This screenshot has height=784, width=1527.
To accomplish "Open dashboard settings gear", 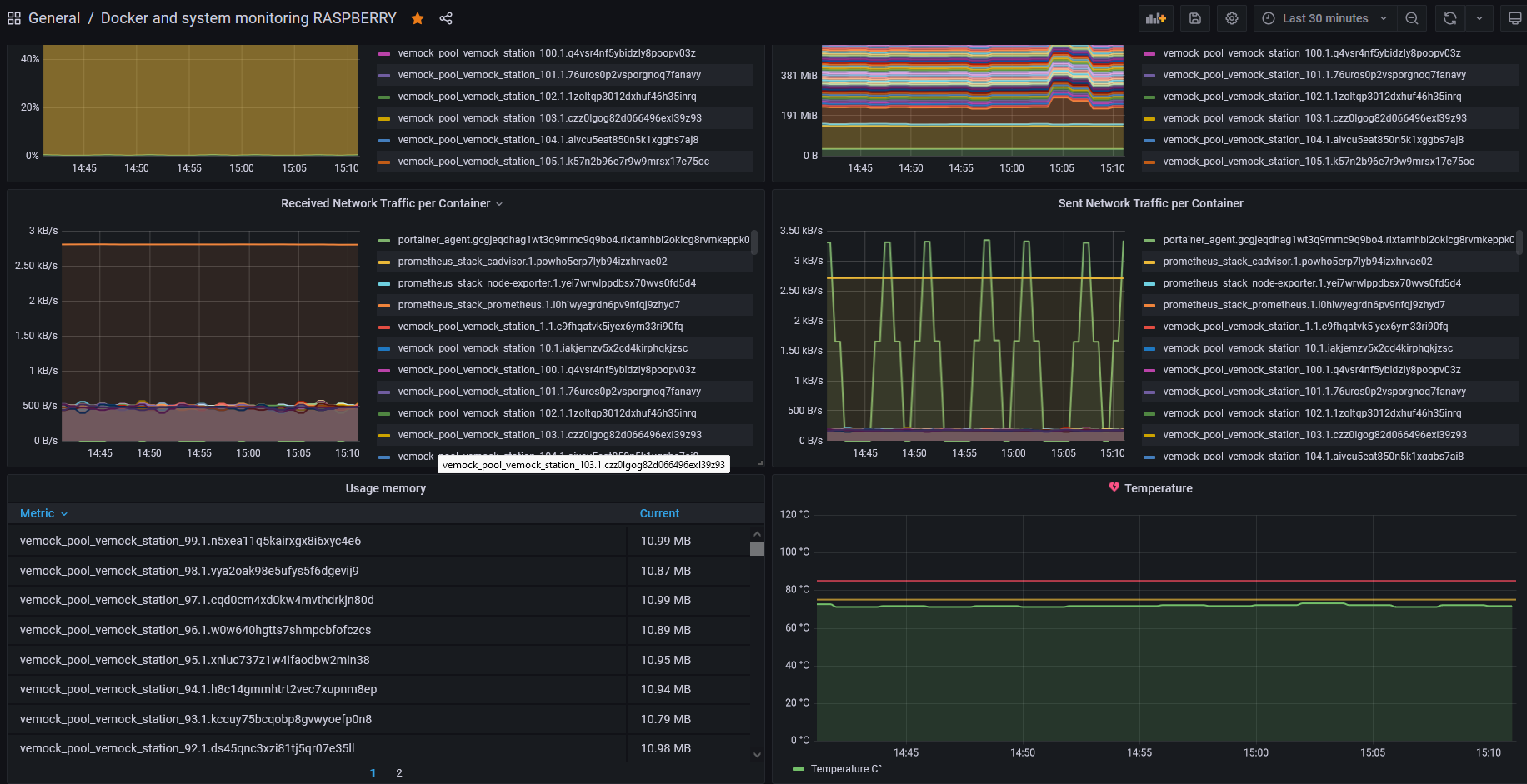I will point(1232,18).
